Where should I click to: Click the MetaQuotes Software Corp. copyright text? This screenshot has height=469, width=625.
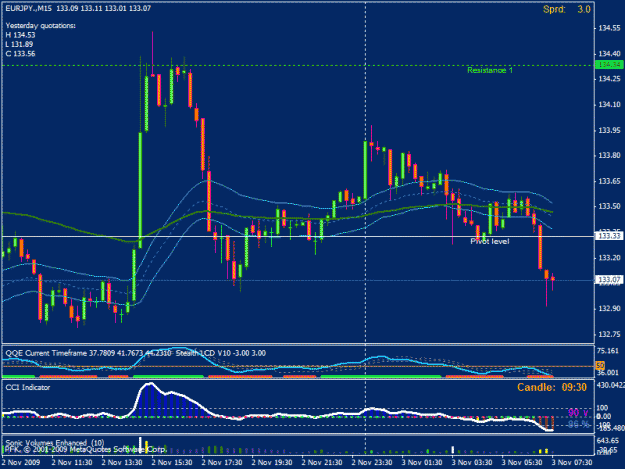pyautogui.click(x=84, y=449)
